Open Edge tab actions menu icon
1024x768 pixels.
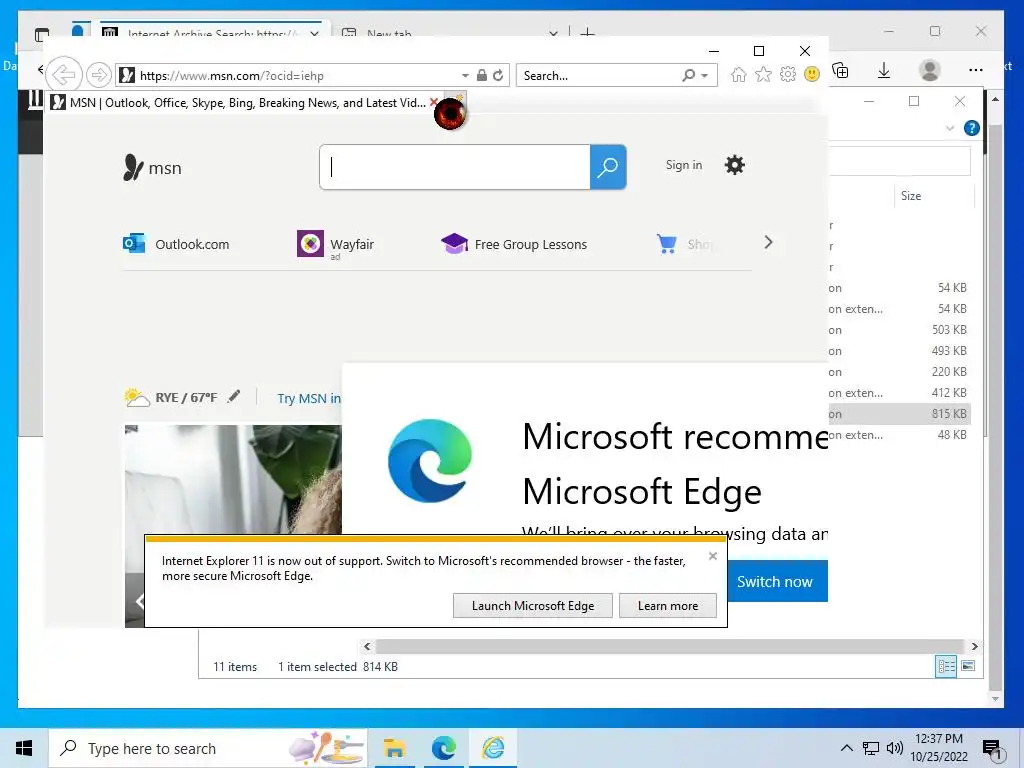[42, 34]
